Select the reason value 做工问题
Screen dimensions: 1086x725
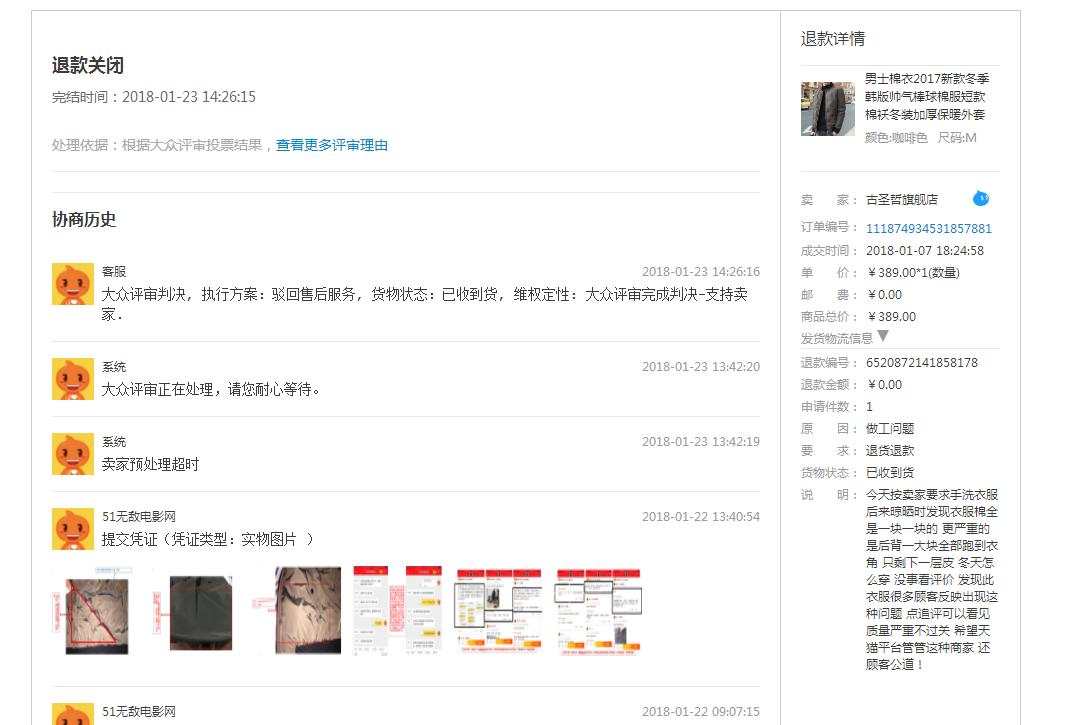coord(890,429)
